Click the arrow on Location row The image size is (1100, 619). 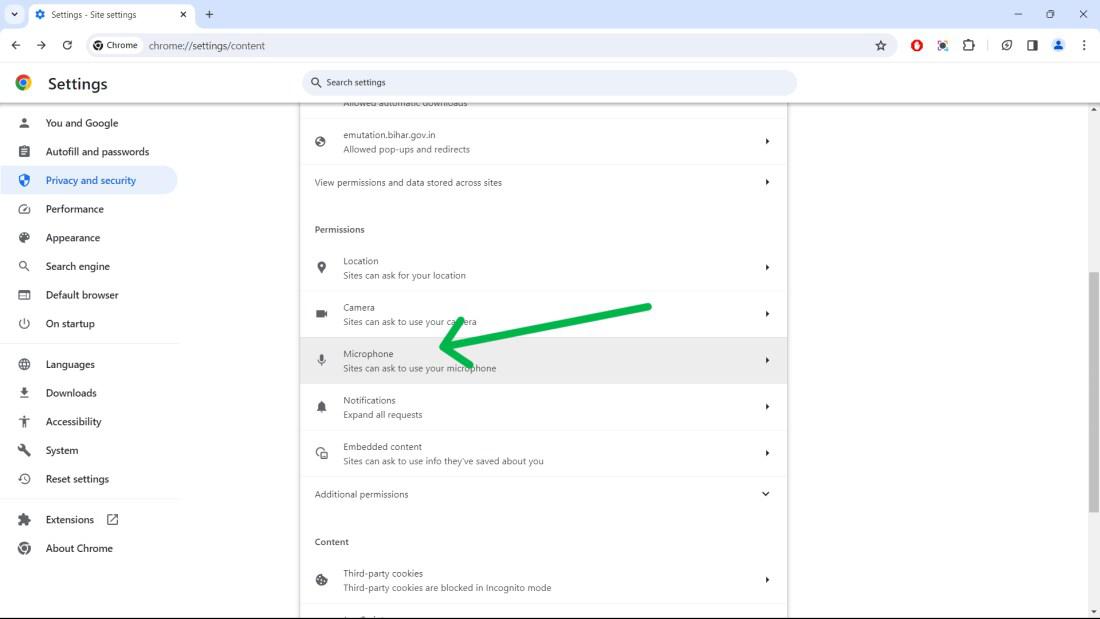(767, 267)
